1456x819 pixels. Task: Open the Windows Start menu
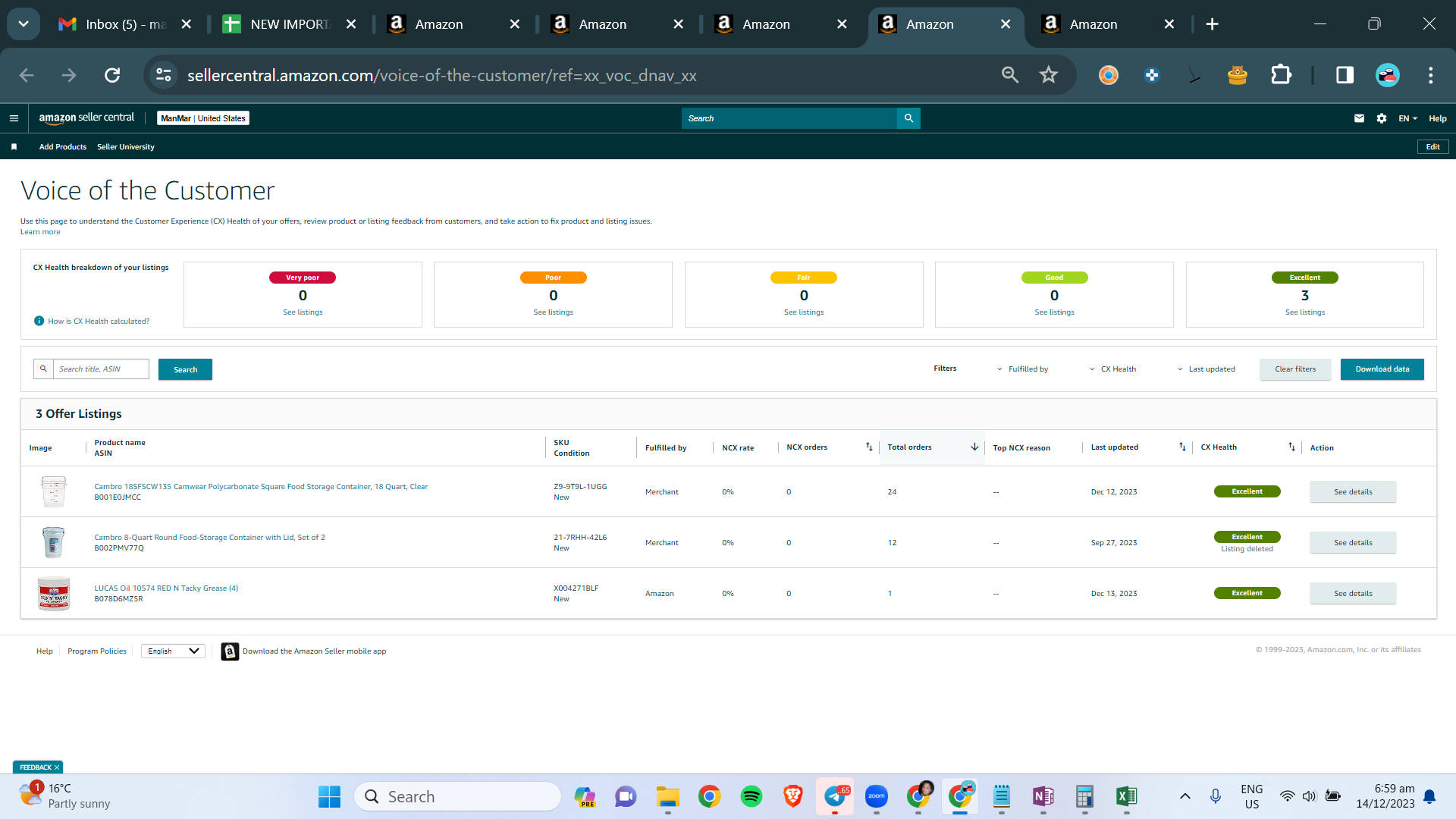point(329,796)
